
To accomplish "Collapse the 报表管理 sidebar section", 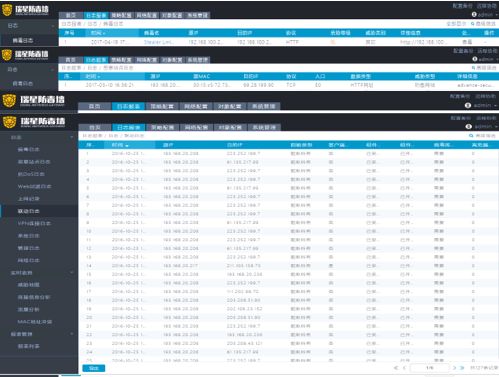I will click(x=72, y=334).
